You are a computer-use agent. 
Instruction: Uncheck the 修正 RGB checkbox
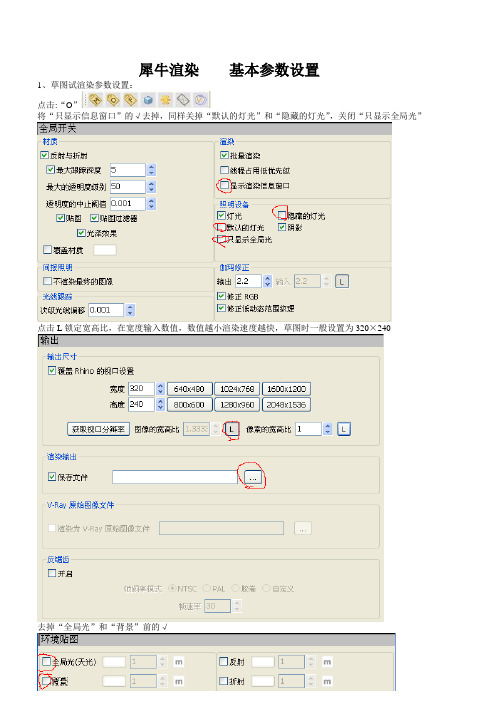221,296
